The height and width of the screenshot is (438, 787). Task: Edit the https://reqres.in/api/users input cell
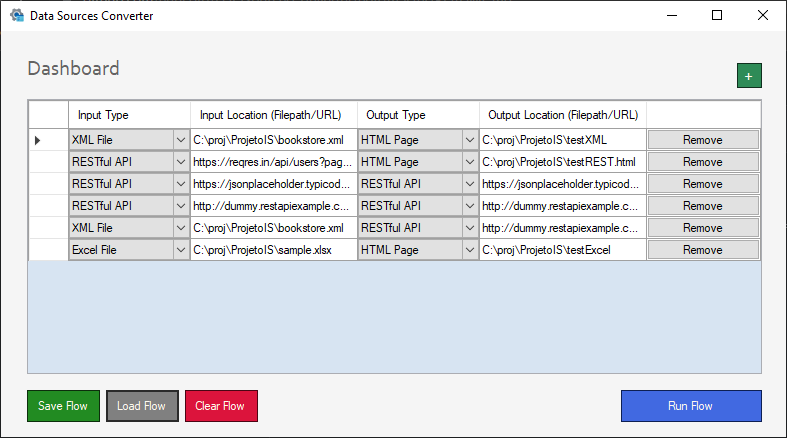(274, 162)
